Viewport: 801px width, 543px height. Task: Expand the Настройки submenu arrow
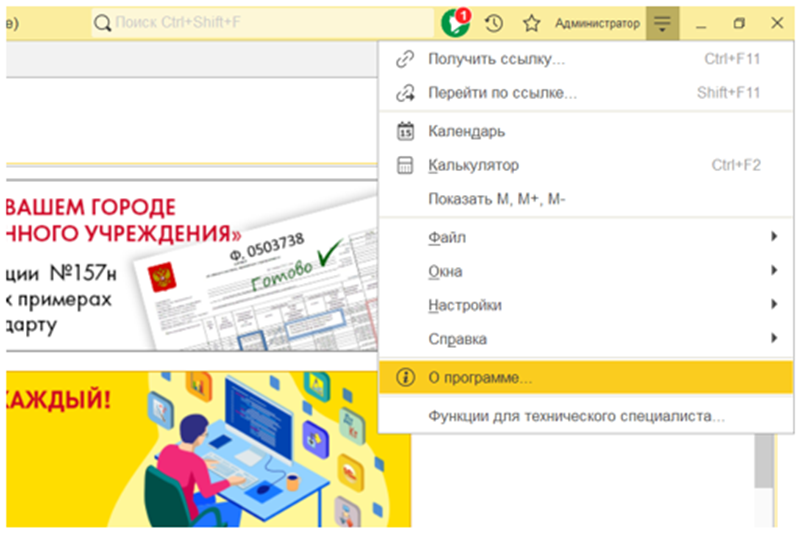point(774,305)
